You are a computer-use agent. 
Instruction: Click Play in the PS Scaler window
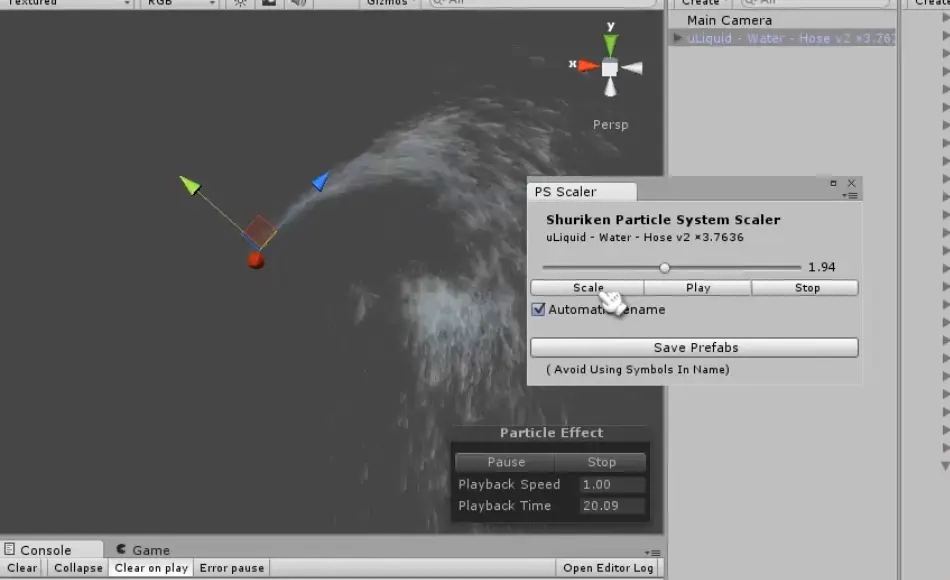click(x=697, y=288)
